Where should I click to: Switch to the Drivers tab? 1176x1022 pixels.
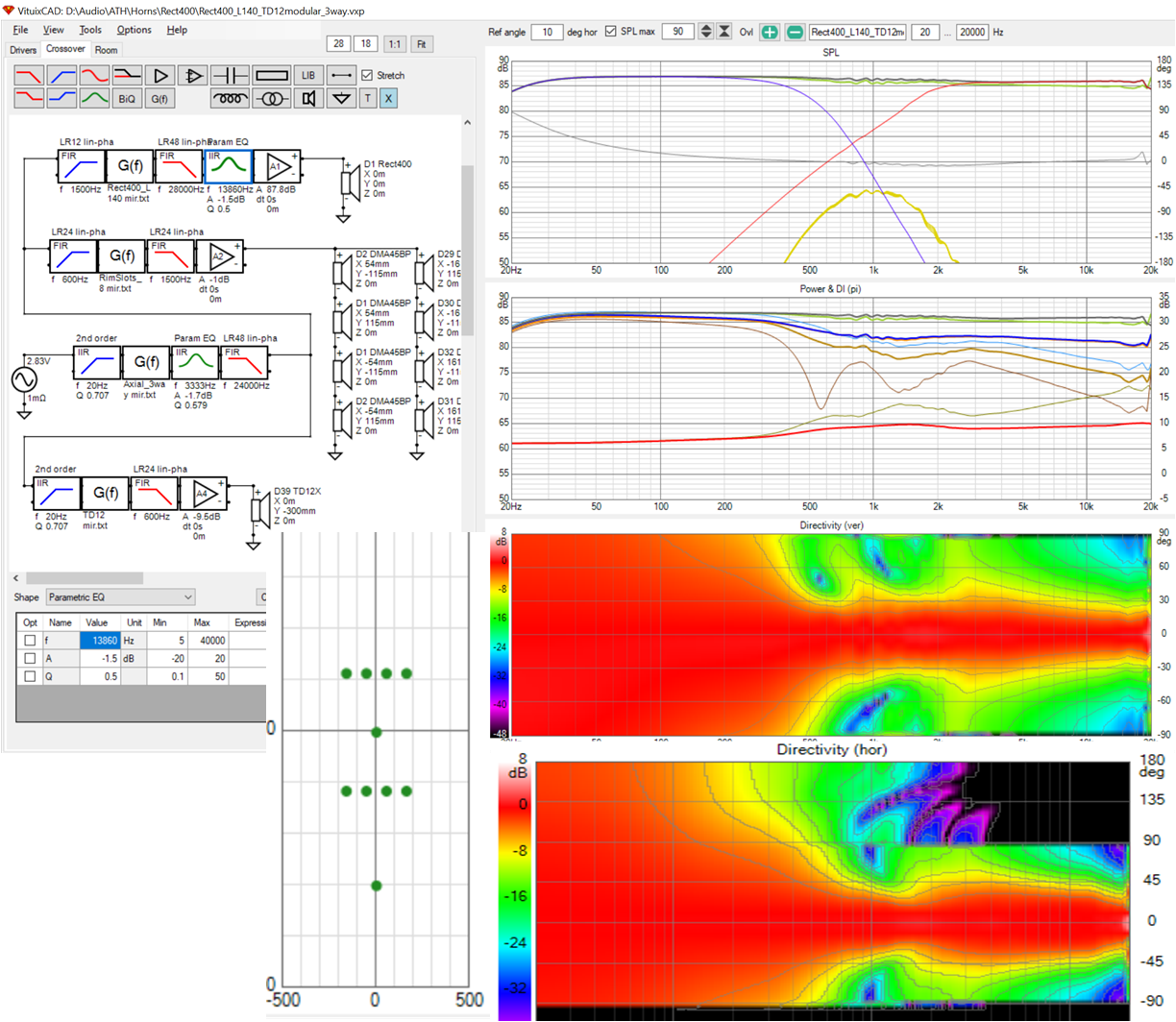coord(23,50)
